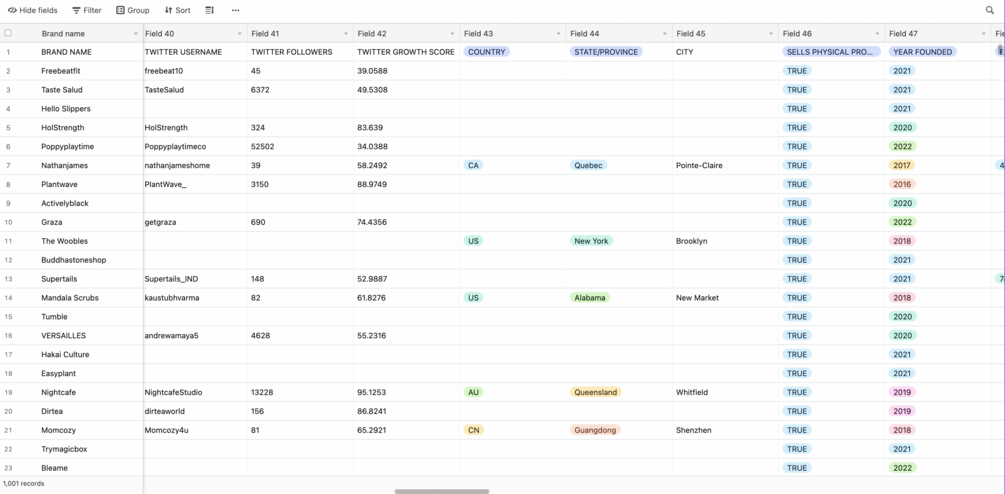
Task: Open the Filter options
Action: point(87,10)
